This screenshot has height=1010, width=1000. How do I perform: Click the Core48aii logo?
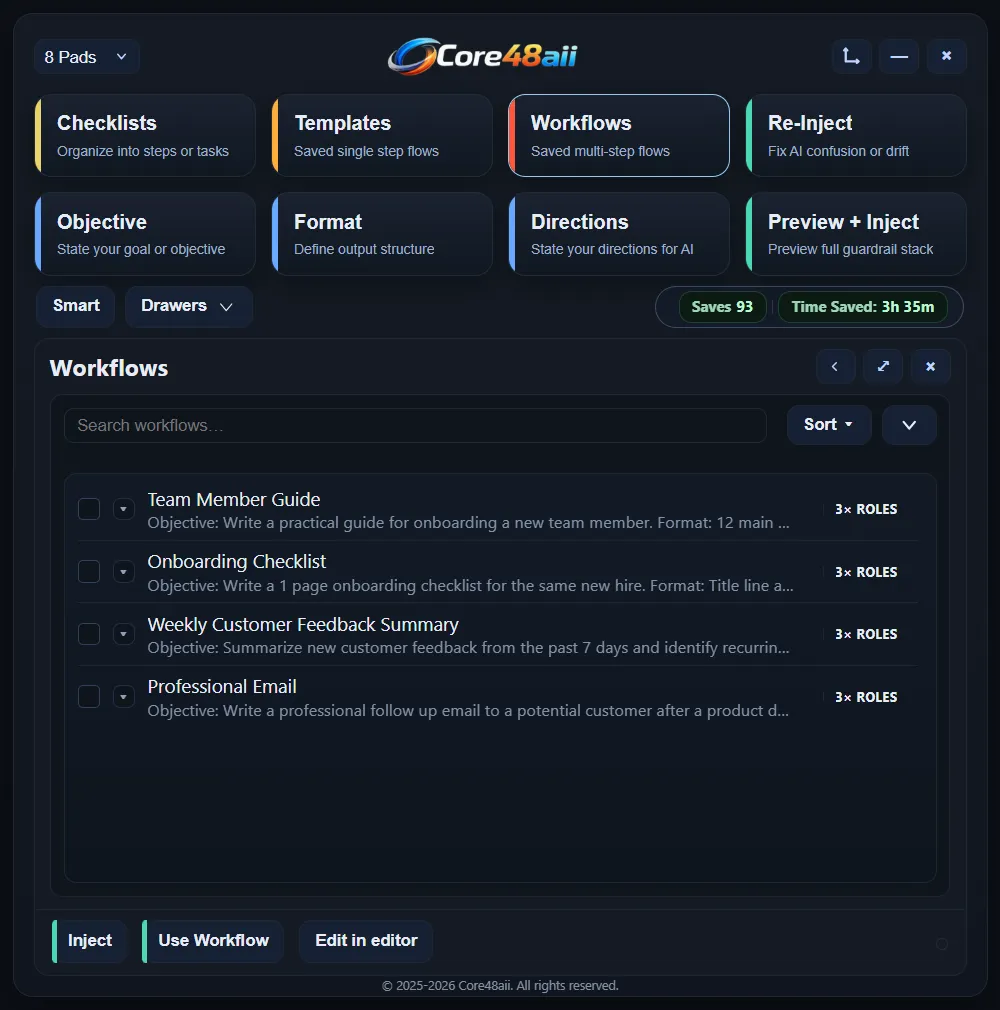pyautogui.click(x=482, y=56)
